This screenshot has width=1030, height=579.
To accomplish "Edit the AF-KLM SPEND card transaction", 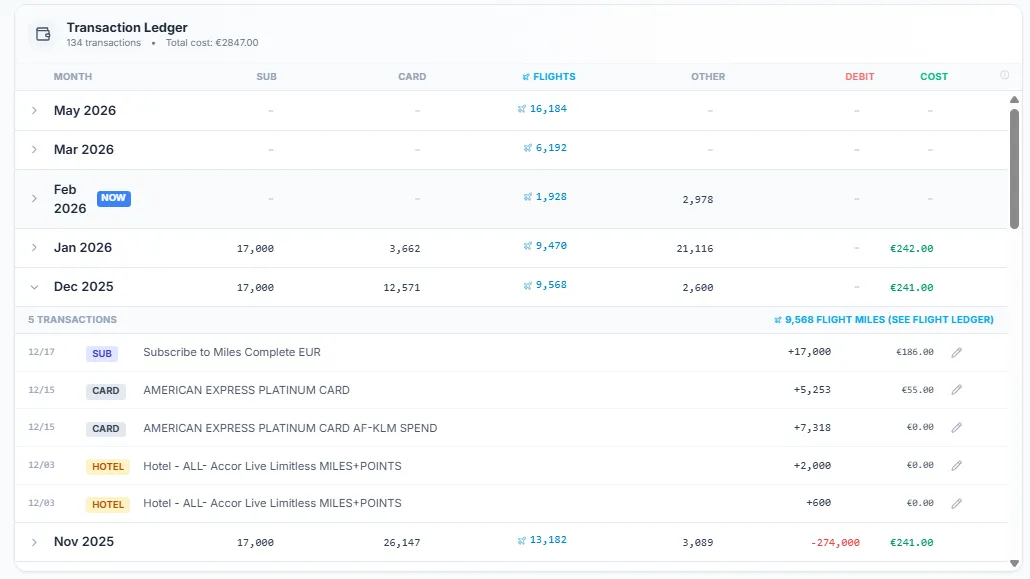I will pos(956,428).
